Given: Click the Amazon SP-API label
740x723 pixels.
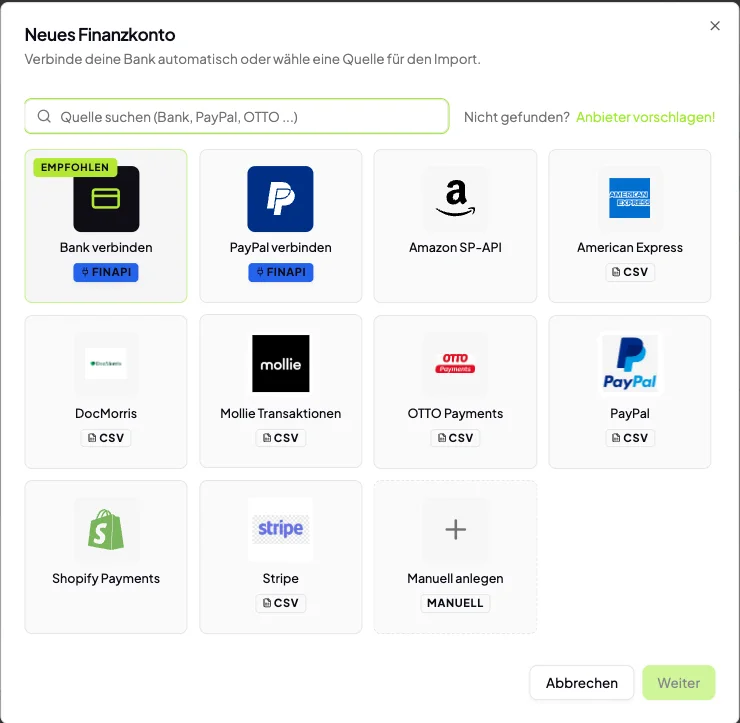Looking at the screenshot, I should tap(455, 248).
